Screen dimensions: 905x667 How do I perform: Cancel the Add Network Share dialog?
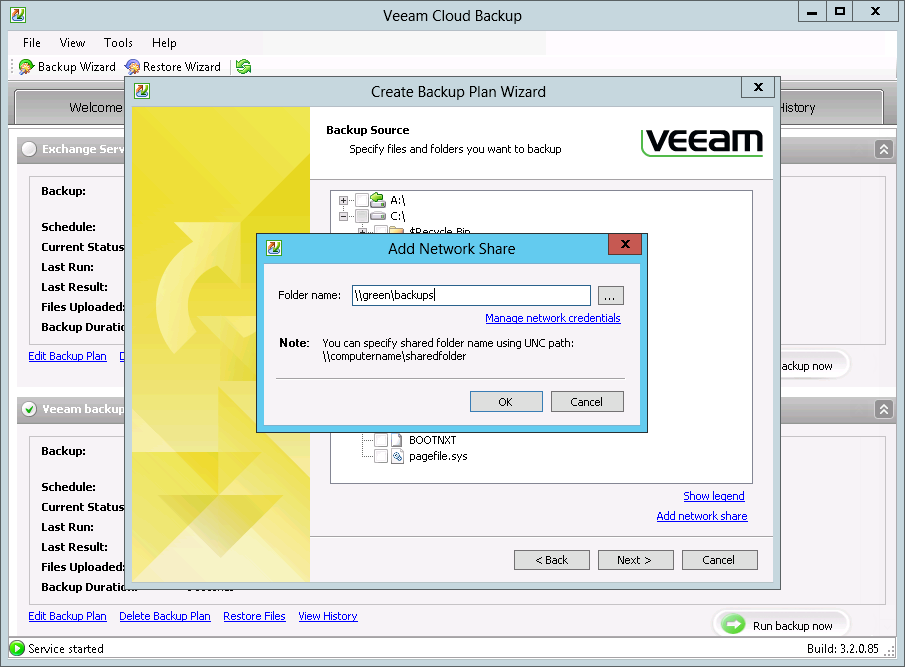(x=587, y=402)
